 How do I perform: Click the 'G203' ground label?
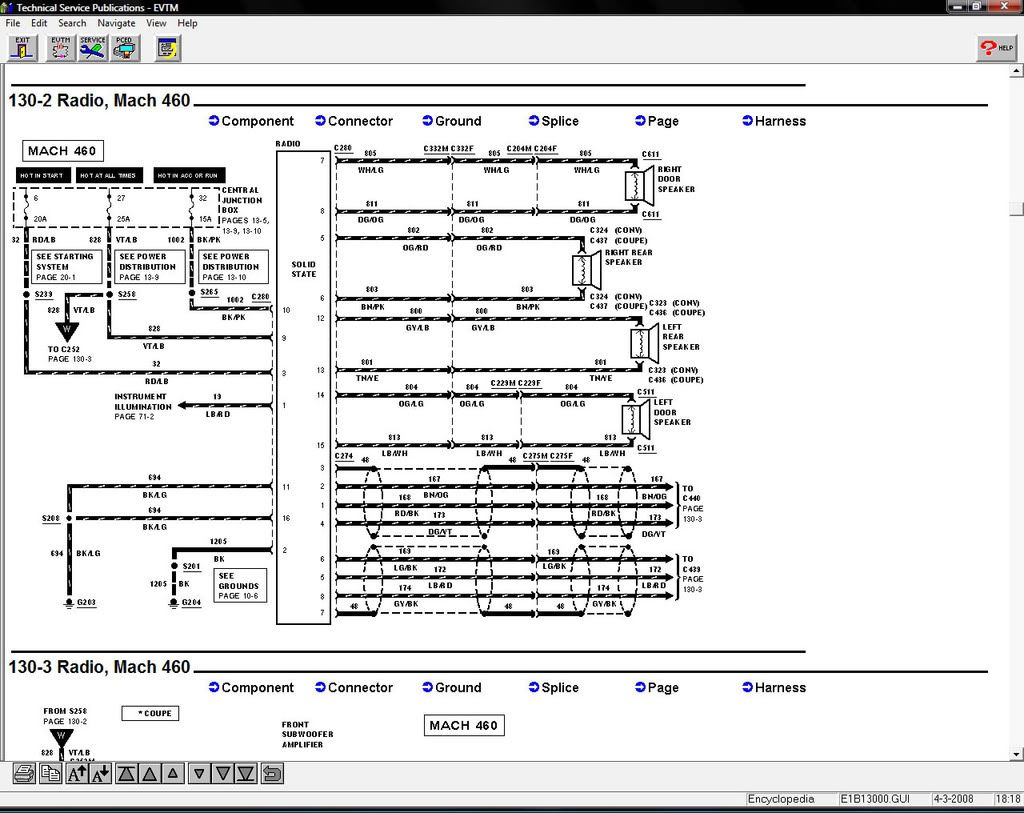(86, 602)
